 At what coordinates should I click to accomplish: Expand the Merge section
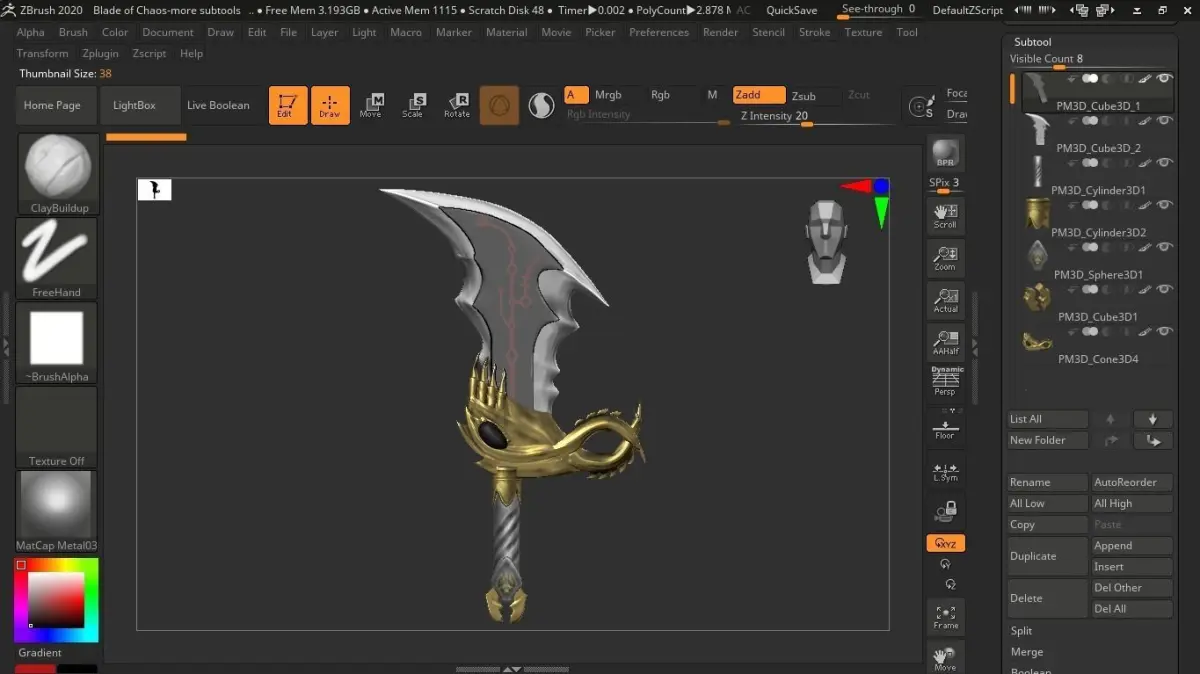pyautogui.click(x=1026, y=652)
